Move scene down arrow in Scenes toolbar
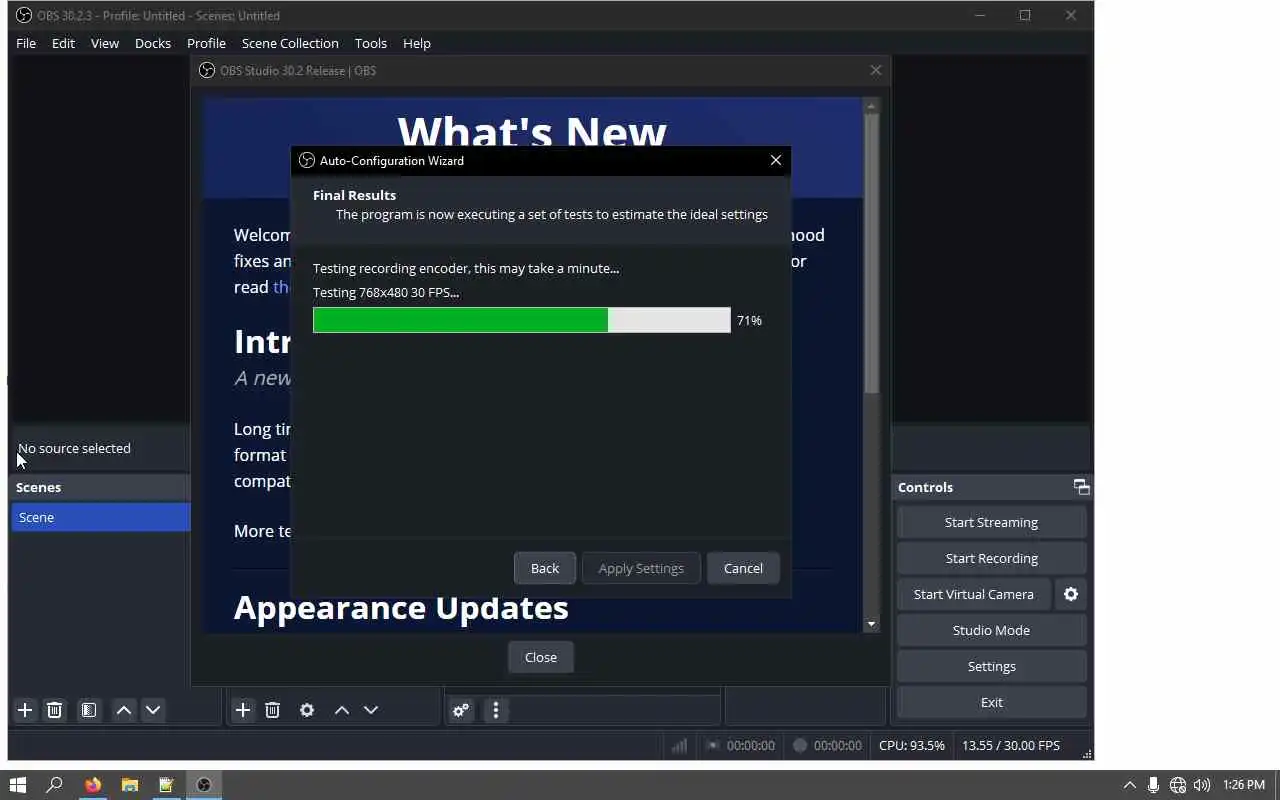Screen dimensions: 1280x800 pyautogui.click(x=153, y=710)
